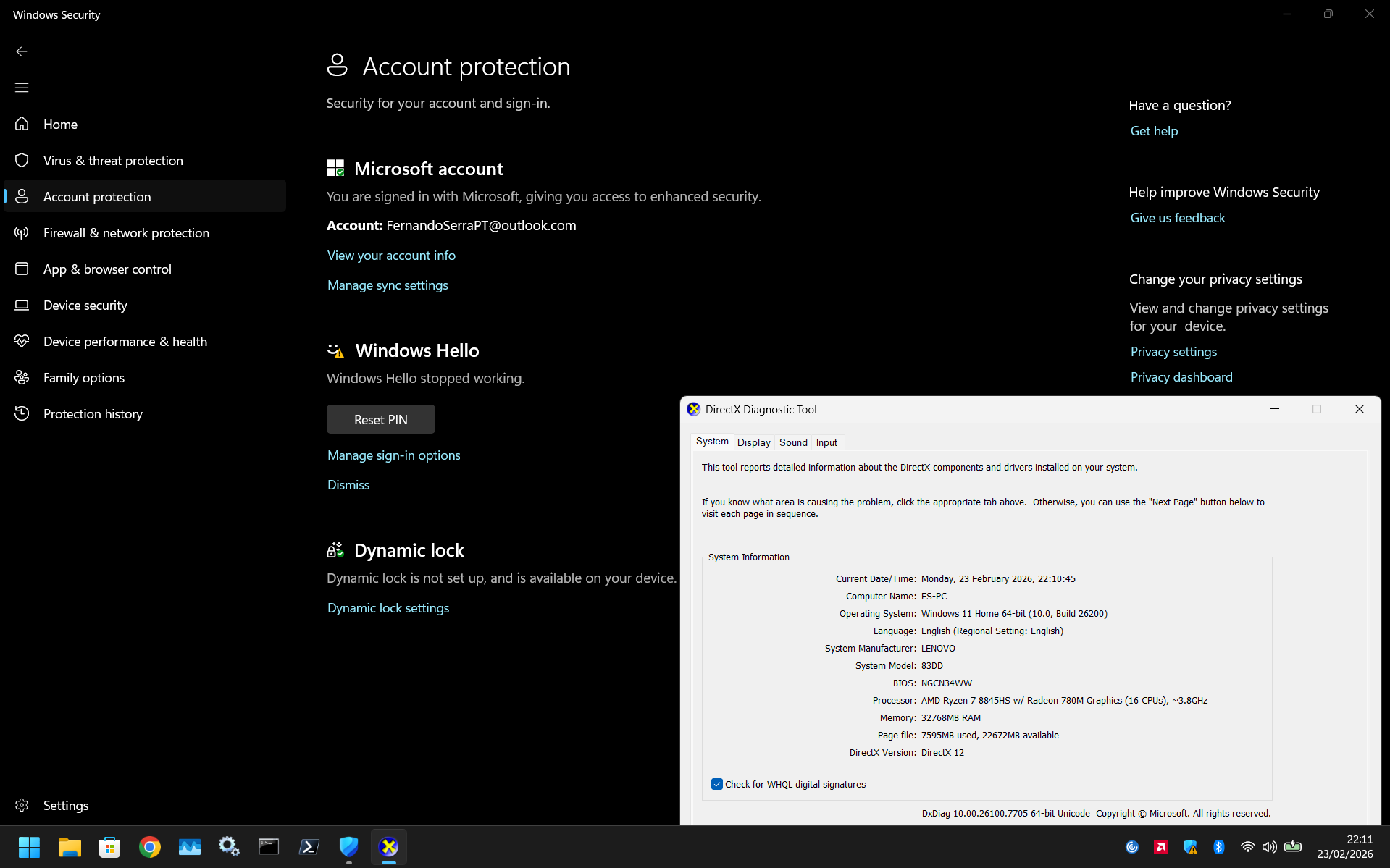
Task: Switch to the System tab in DxDiag
Action: coord(712,442)
